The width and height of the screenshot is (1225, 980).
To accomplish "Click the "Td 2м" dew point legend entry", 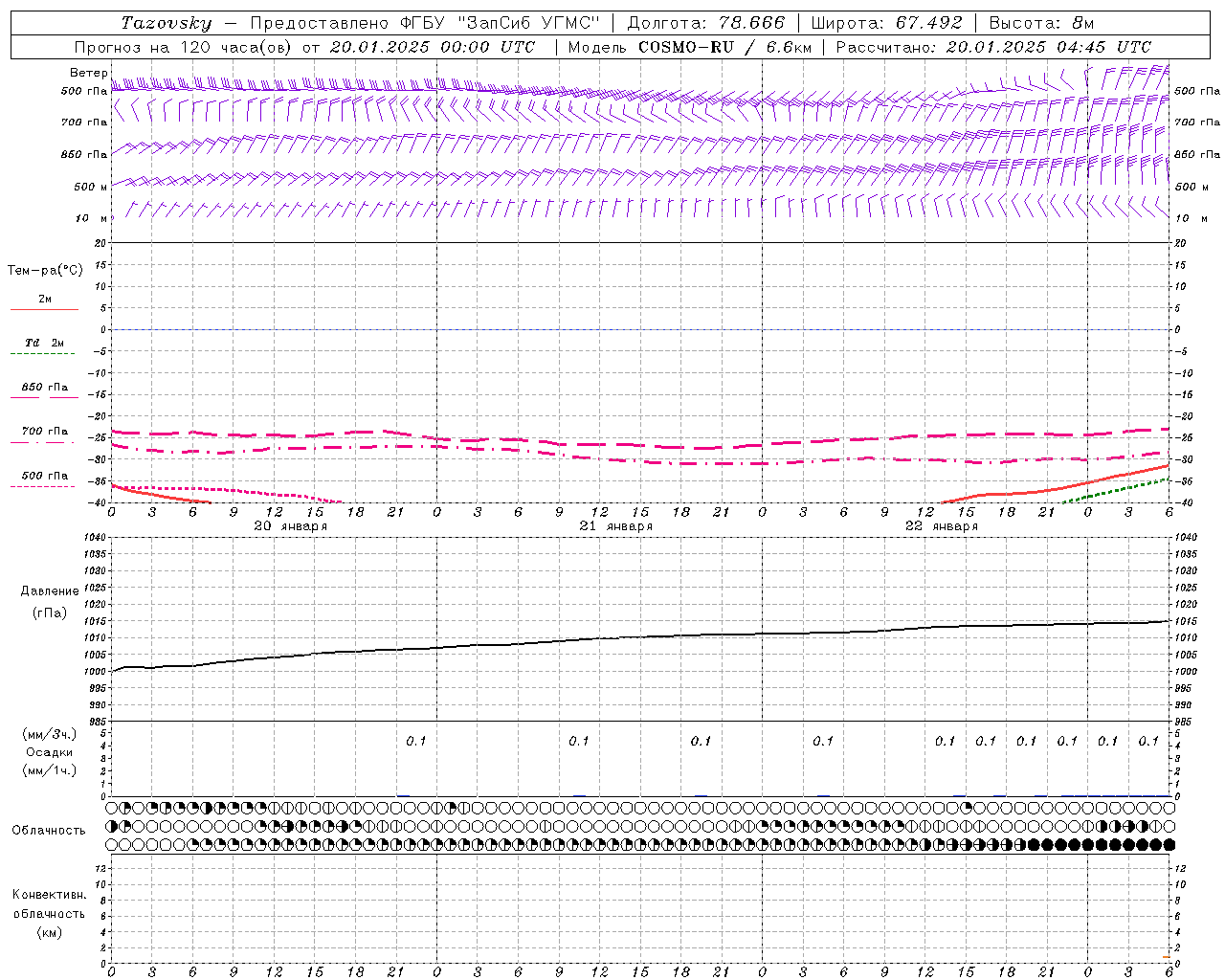I will (x=44, y=343).
